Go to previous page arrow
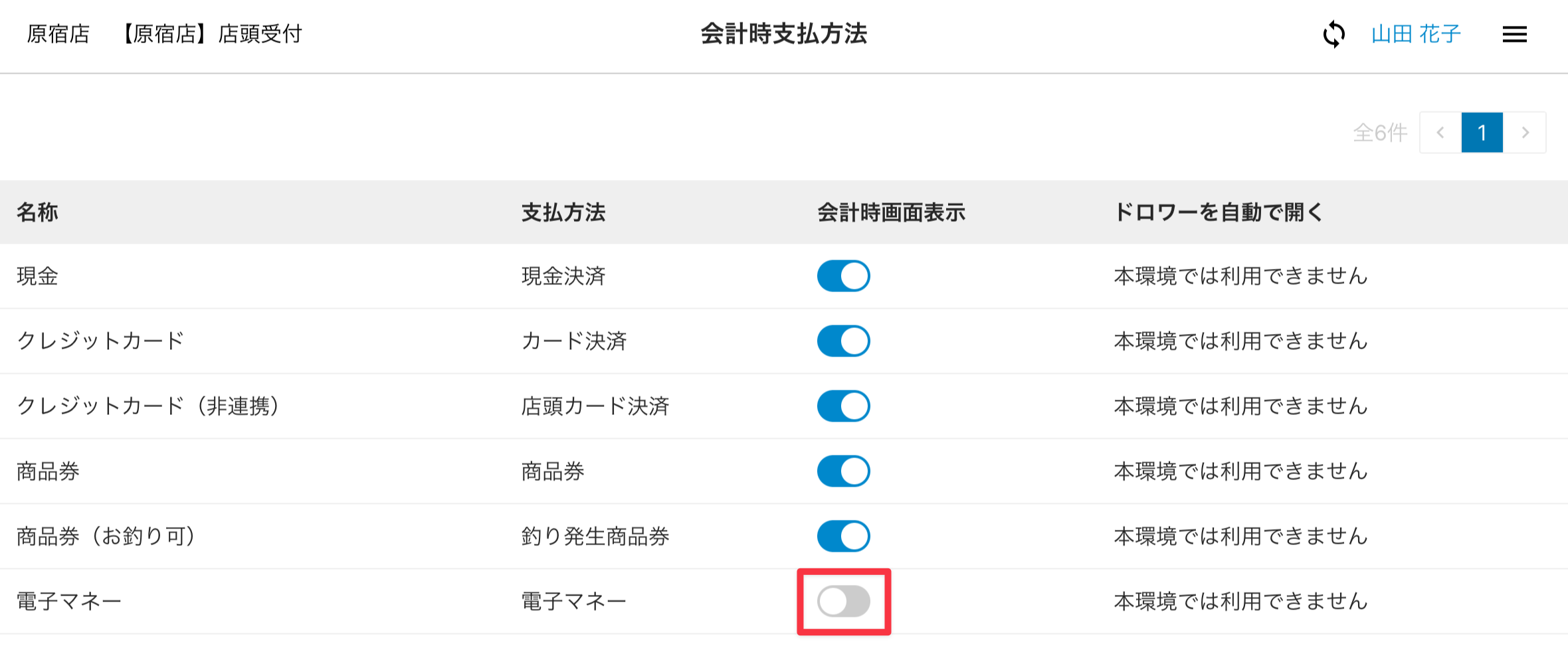The image size is (1568, 650). click(x=1440, y=133)
